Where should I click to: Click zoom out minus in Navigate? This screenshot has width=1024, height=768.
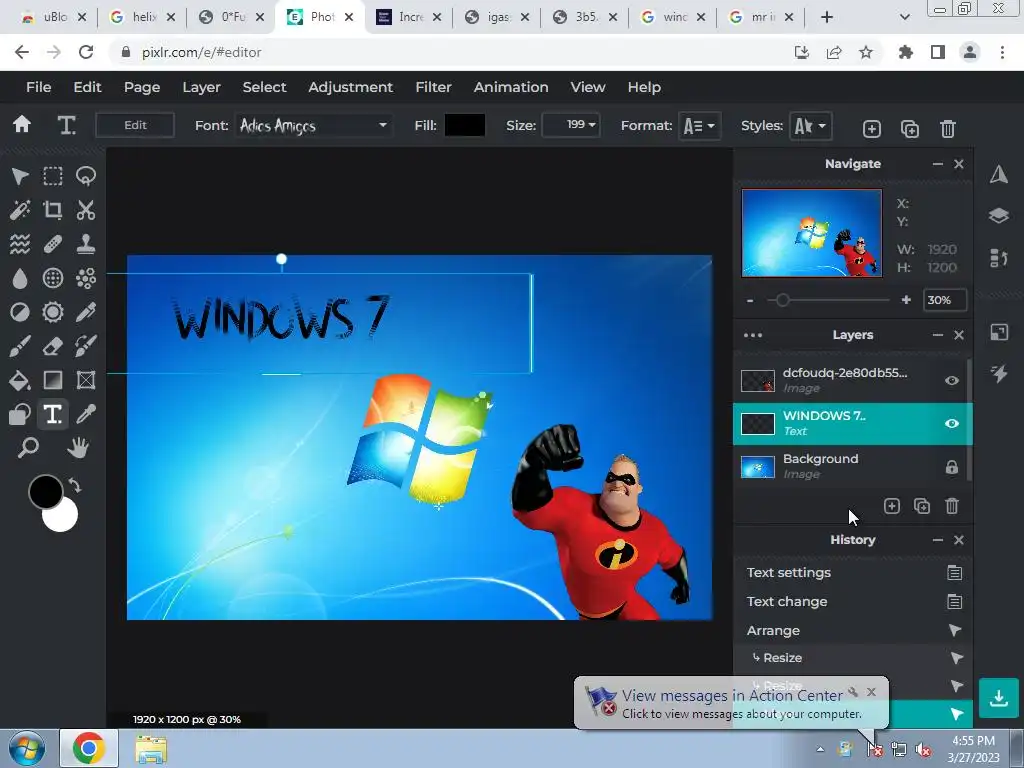point(750,300)
